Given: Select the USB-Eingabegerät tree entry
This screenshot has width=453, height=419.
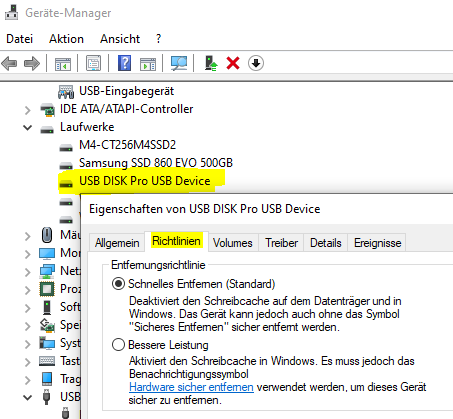Looking at the screenshot, I should [x=126, y=91].
